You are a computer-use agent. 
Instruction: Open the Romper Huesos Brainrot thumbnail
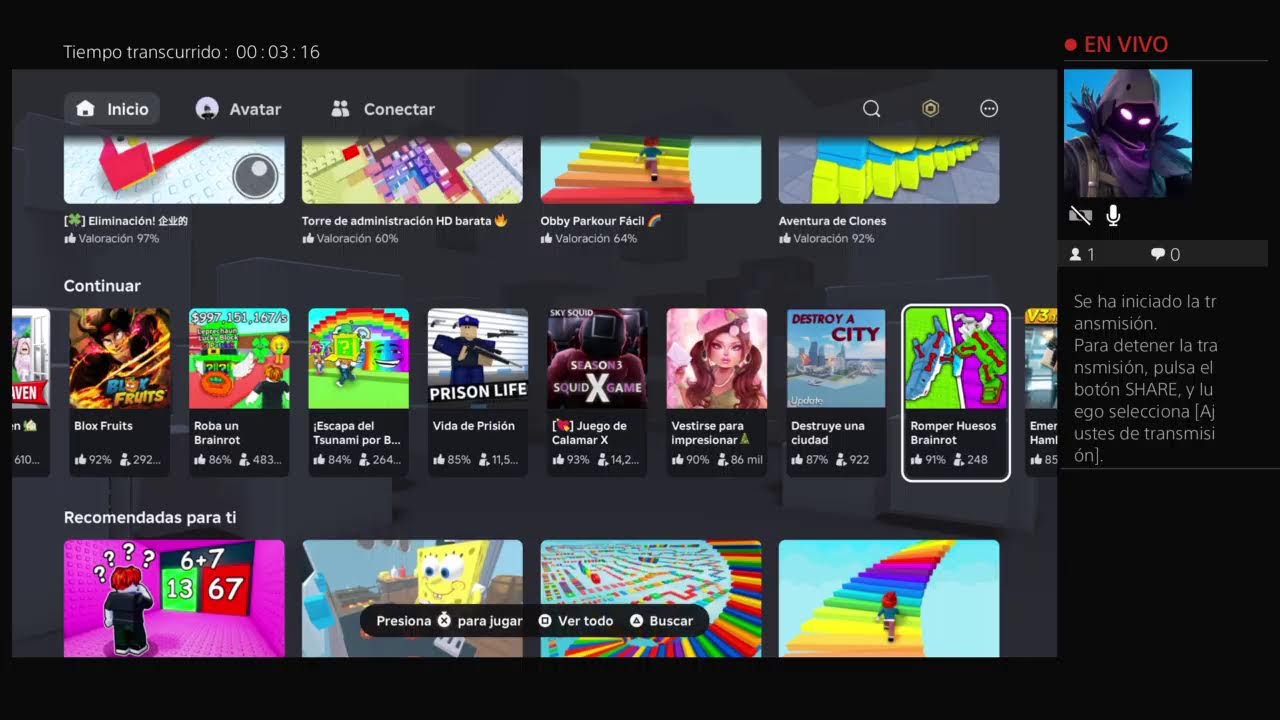[956, 358]
